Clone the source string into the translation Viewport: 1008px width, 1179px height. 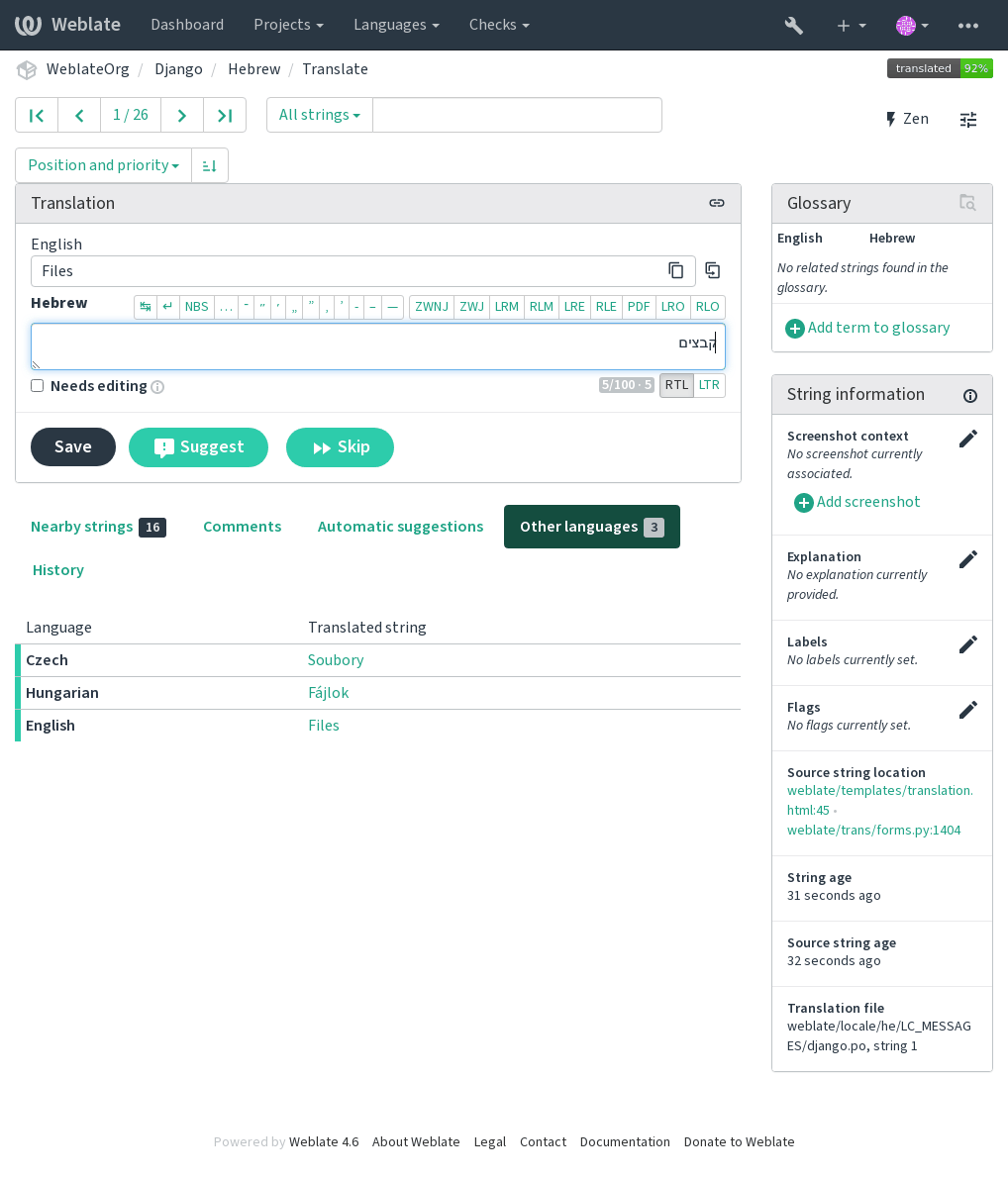pyautogui.click(x=712, y=270)
